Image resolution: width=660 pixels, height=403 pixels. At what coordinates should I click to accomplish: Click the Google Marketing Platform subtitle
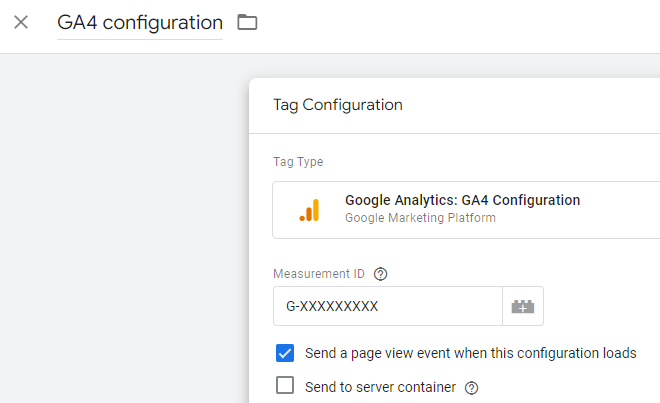tap(420, 218)
